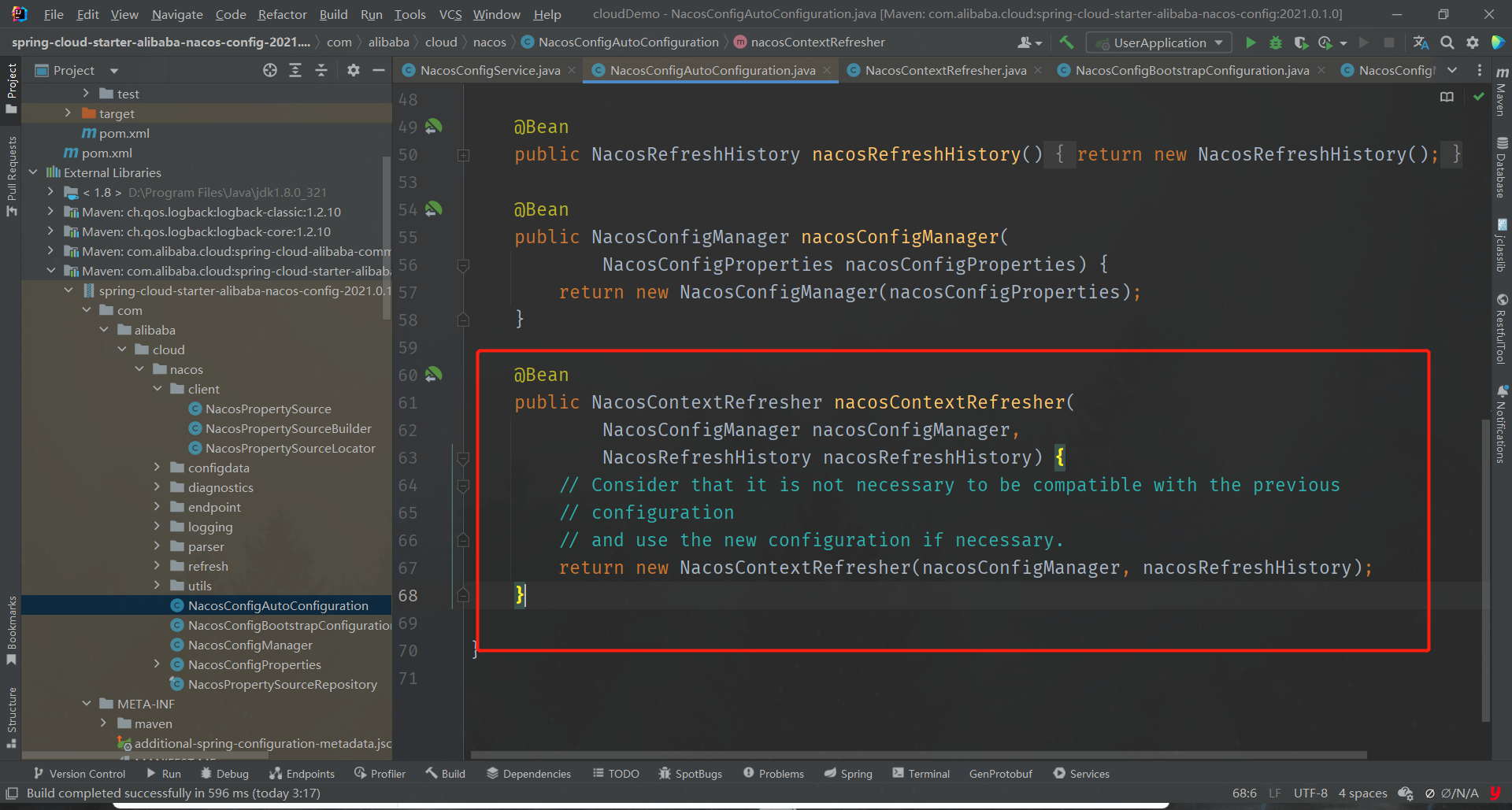Screen dimensions: 1512x810
Task: Open Dependencies tool window
Action: (x=528, y=774)
